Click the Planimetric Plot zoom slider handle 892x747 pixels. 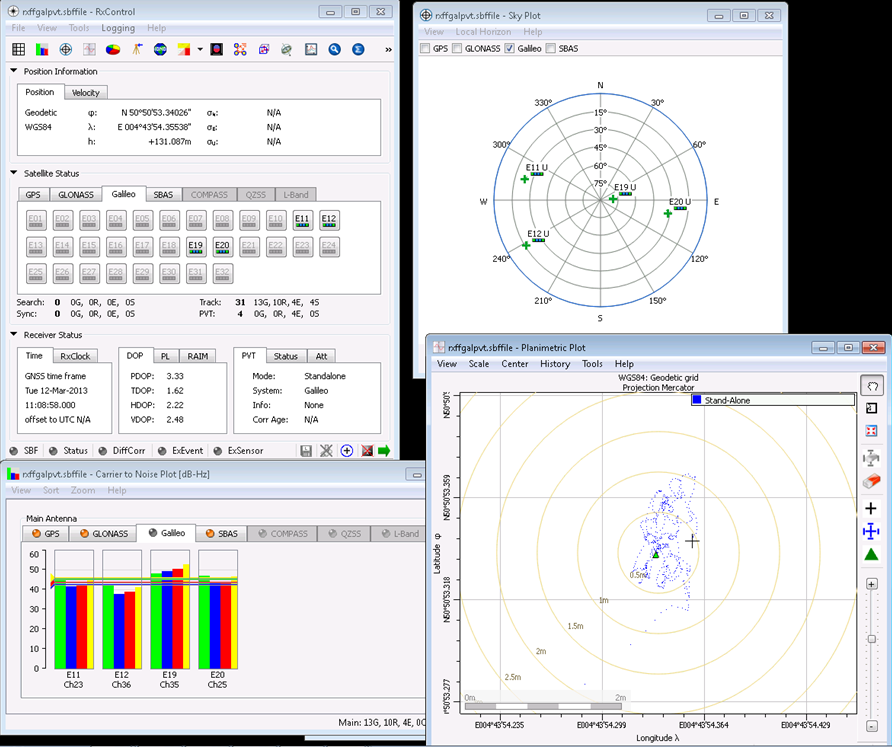coord(871,638)
